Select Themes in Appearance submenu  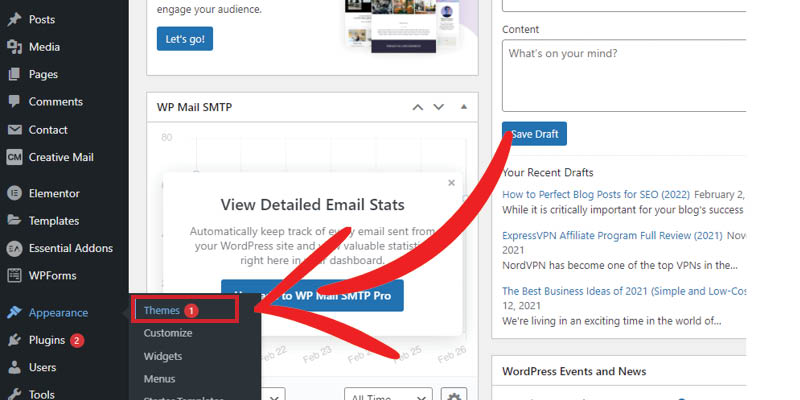pos(162,310)
